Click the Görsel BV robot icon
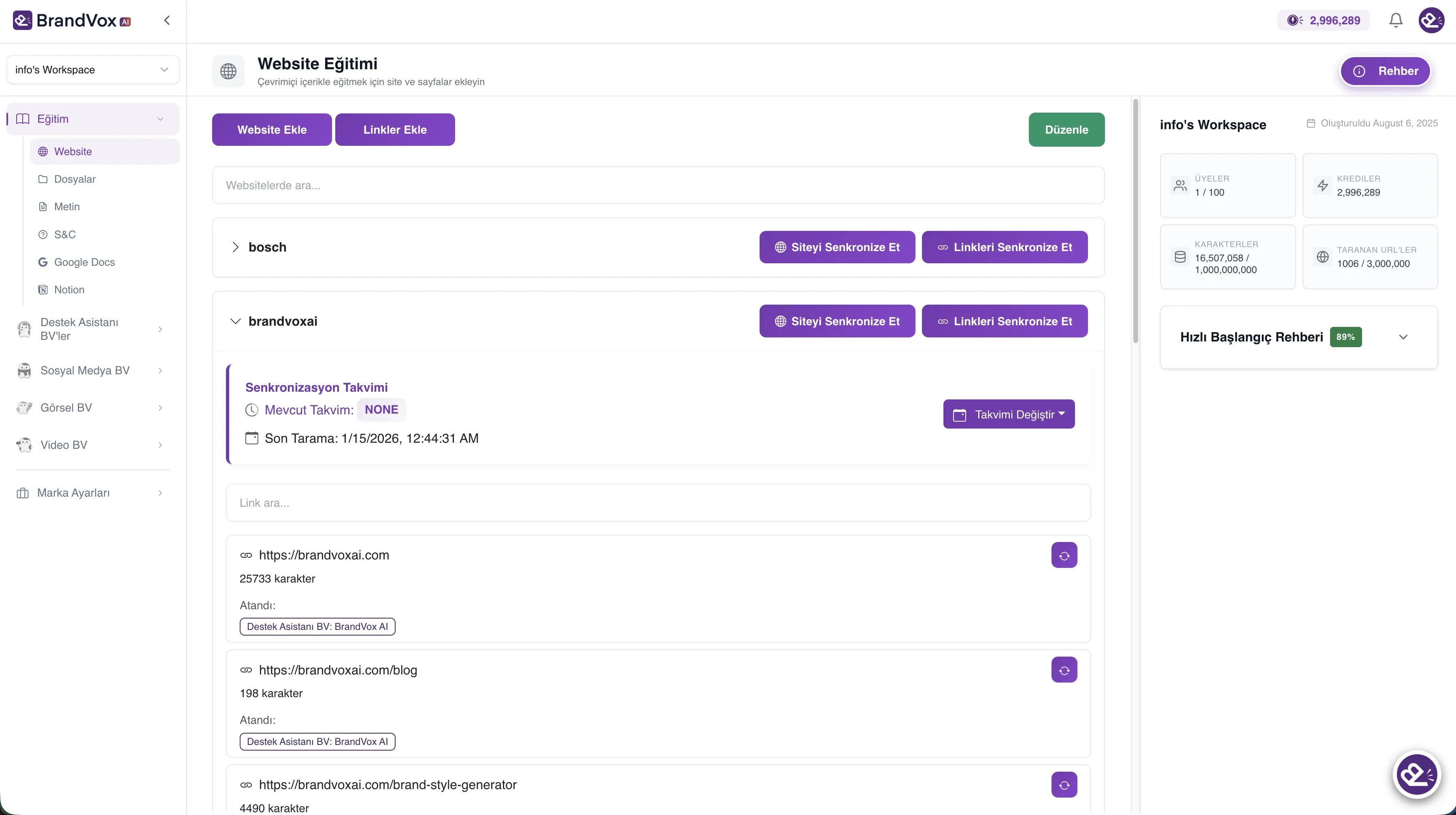Screen dimensions: 1456x815 tap(24, 408)
